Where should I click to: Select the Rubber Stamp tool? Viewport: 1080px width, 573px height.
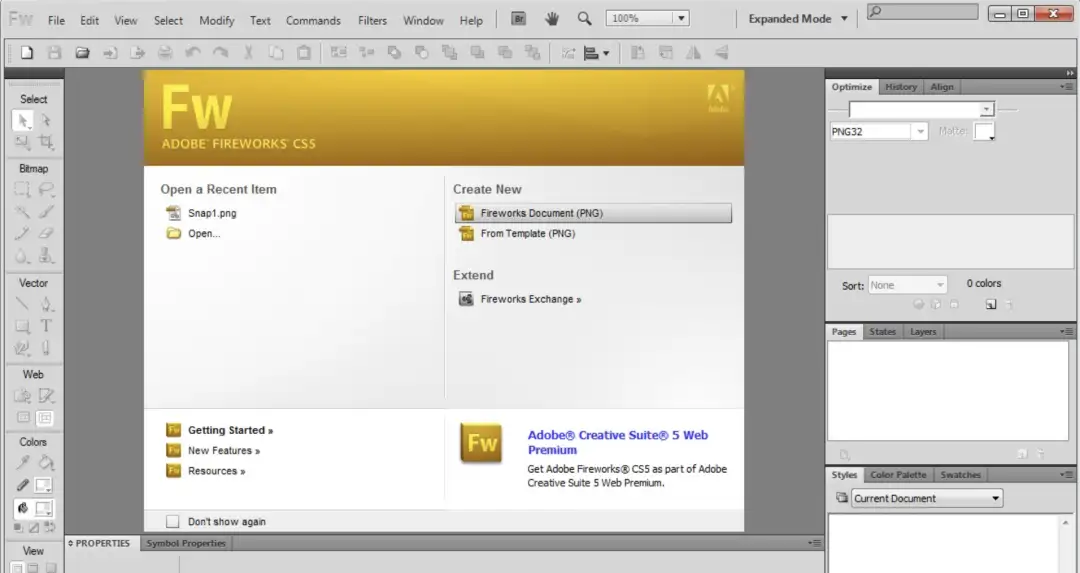click(x=45, y=256)
